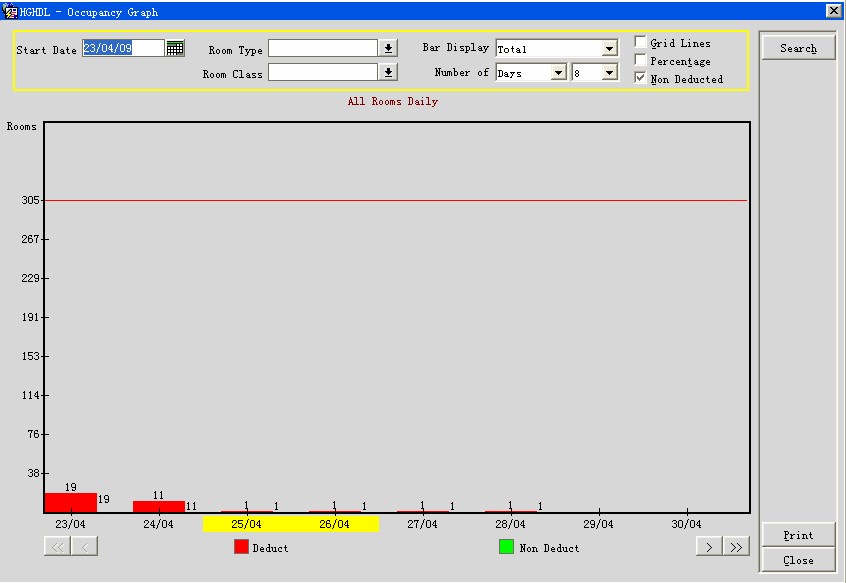Click the app icon in title bar
Image resolution: width=846 pixels, height=583 pixels.
pyautogui.click(x=11, y=11)
